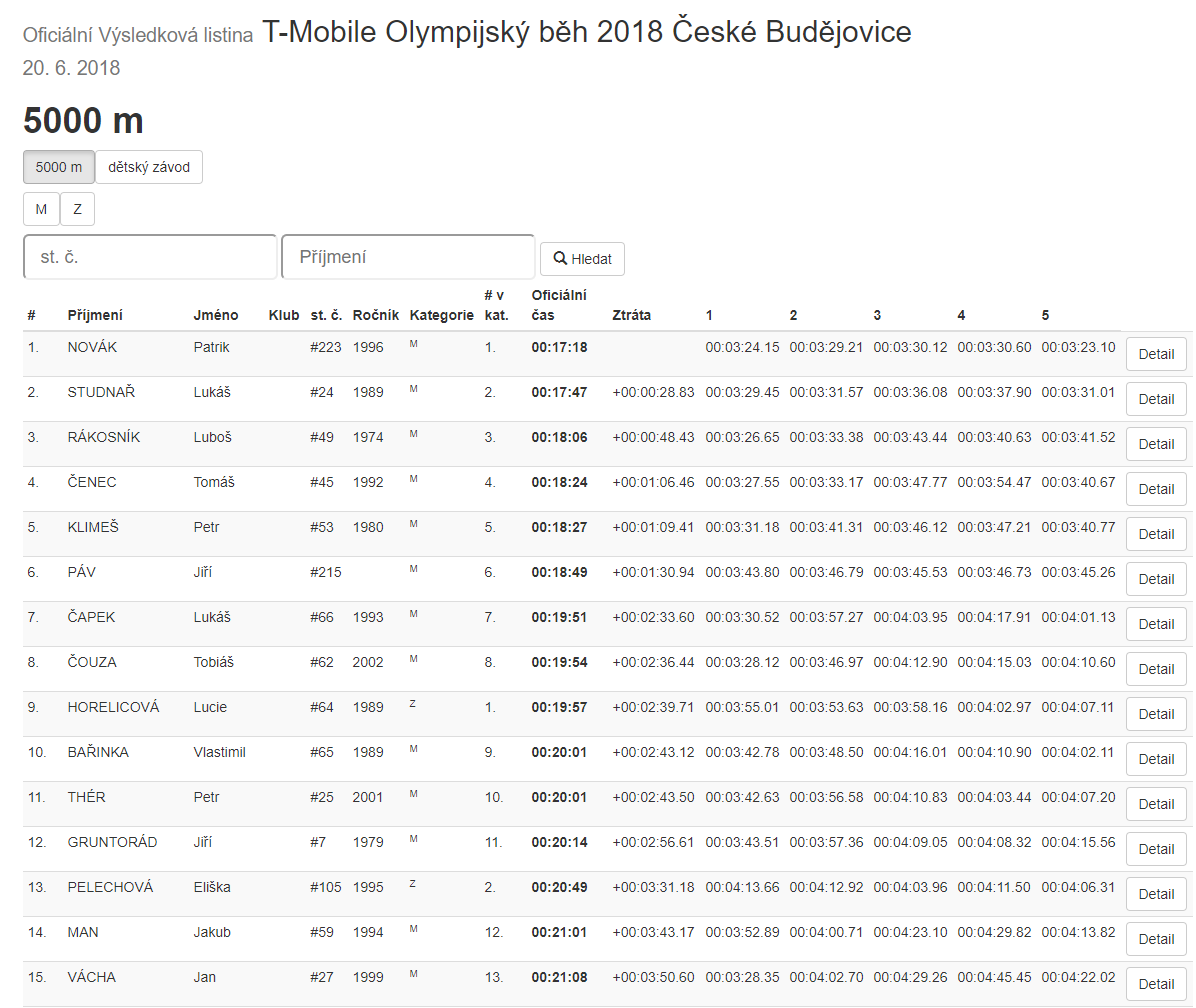
Task: Open Detail for NOVÁK Patrik
Action: pos(1156,354)
